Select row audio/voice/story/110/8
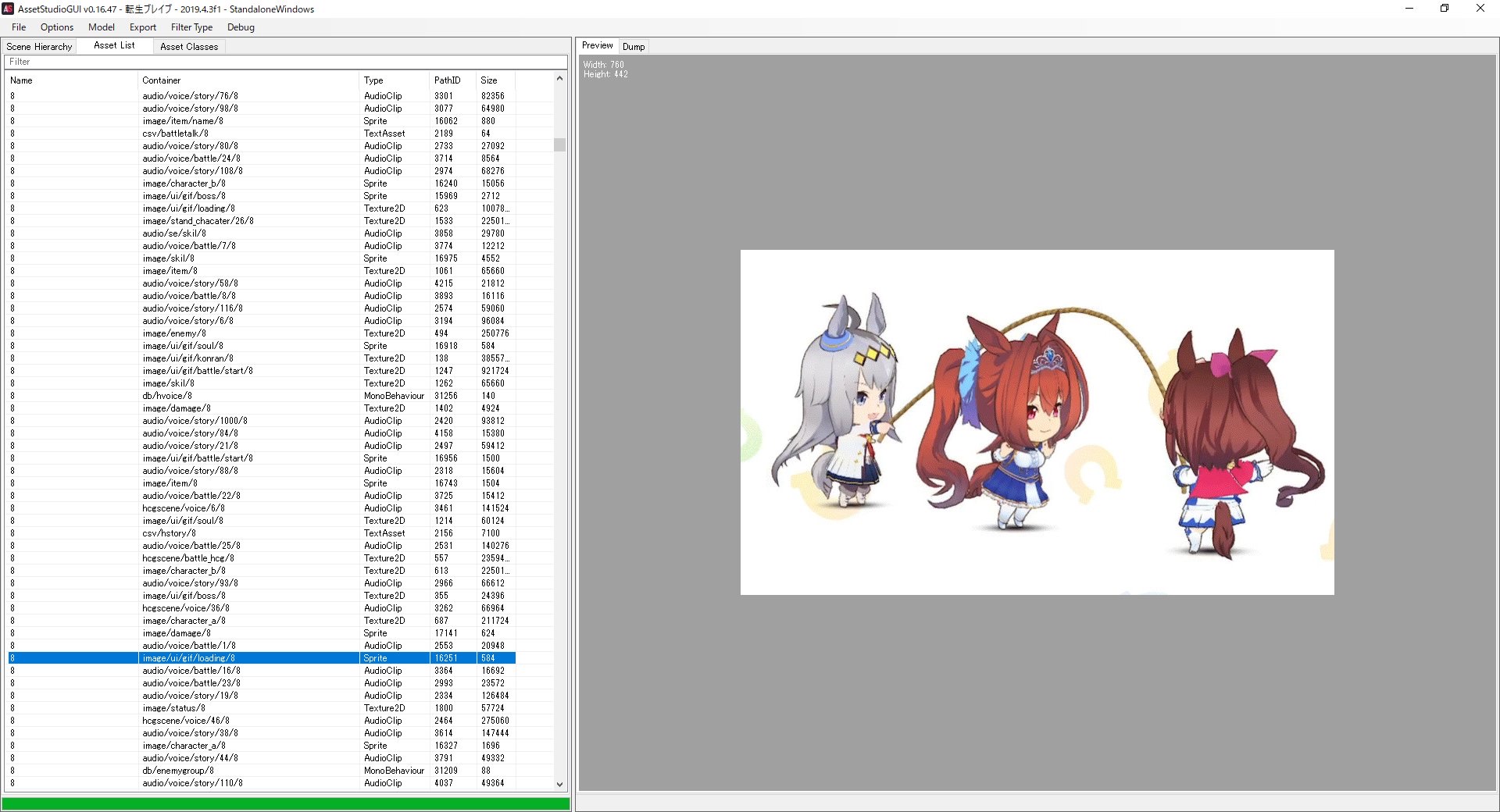The image size is (1500, 812). (x=262, y=783)
